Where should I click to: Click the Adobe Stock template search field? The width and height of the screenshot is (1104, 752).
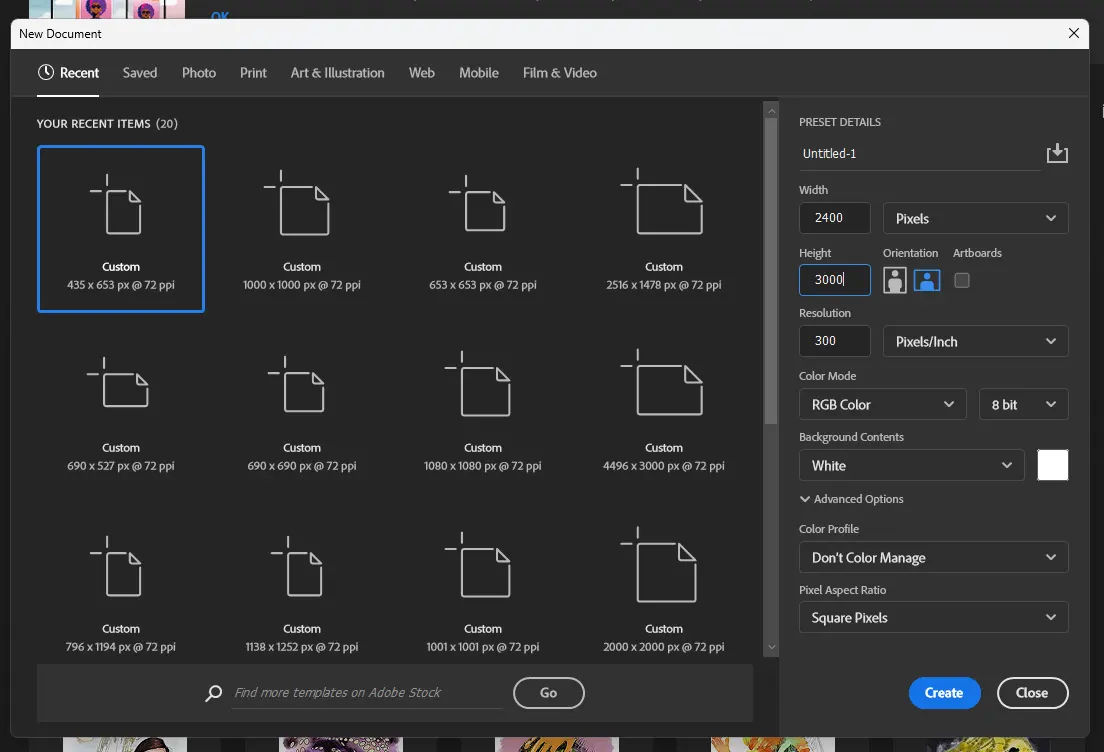pyautogui.click(x=367, y=693)
